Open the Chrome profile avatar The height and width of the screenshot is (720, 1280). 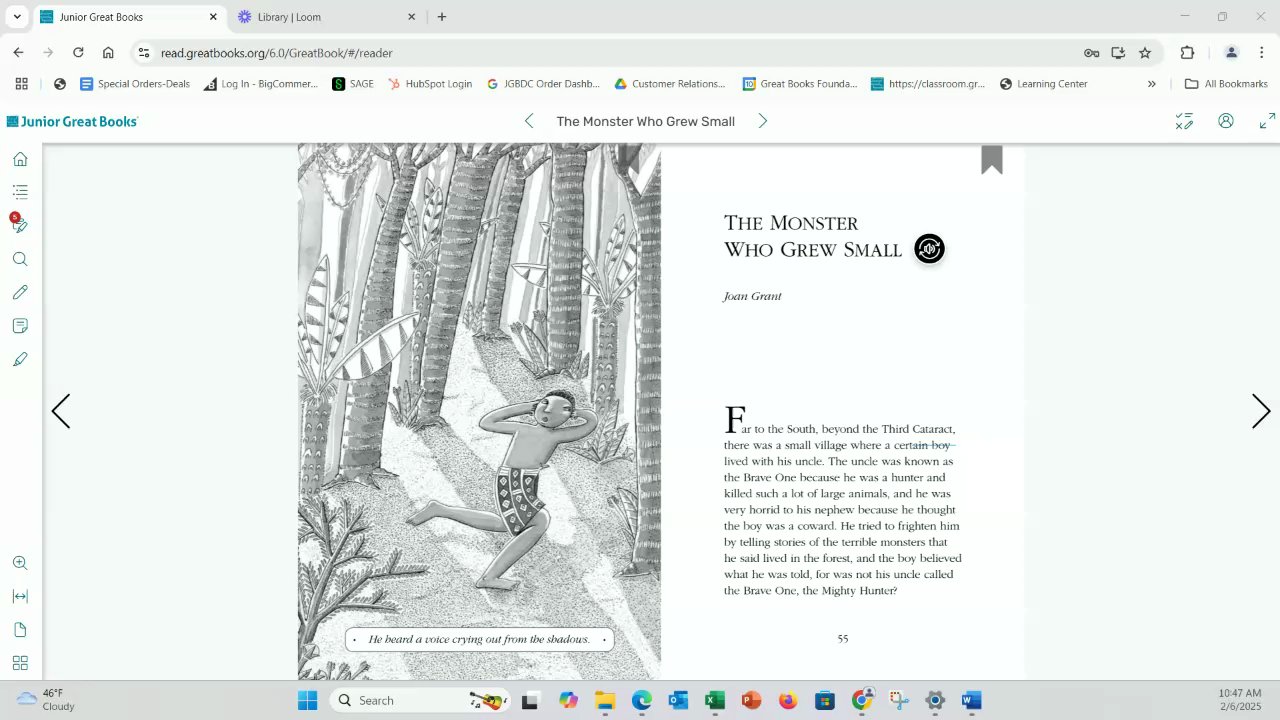click(1232, 53)
